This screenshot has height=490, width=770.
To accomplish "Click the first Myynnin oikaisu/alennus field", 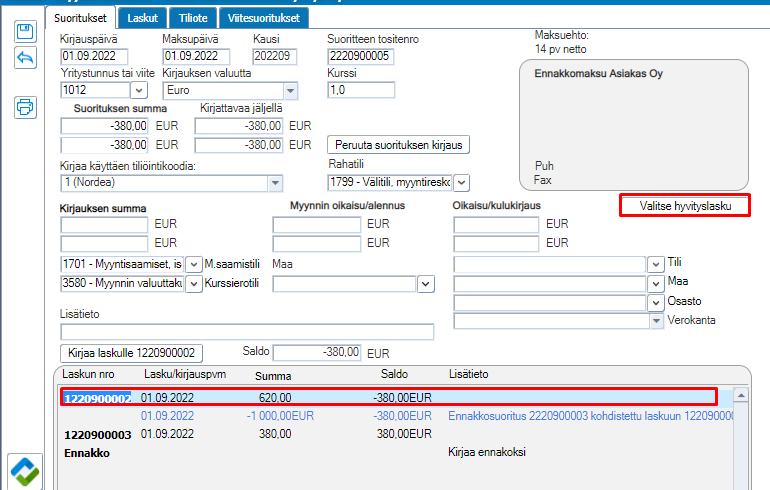I will click(317, 224).
